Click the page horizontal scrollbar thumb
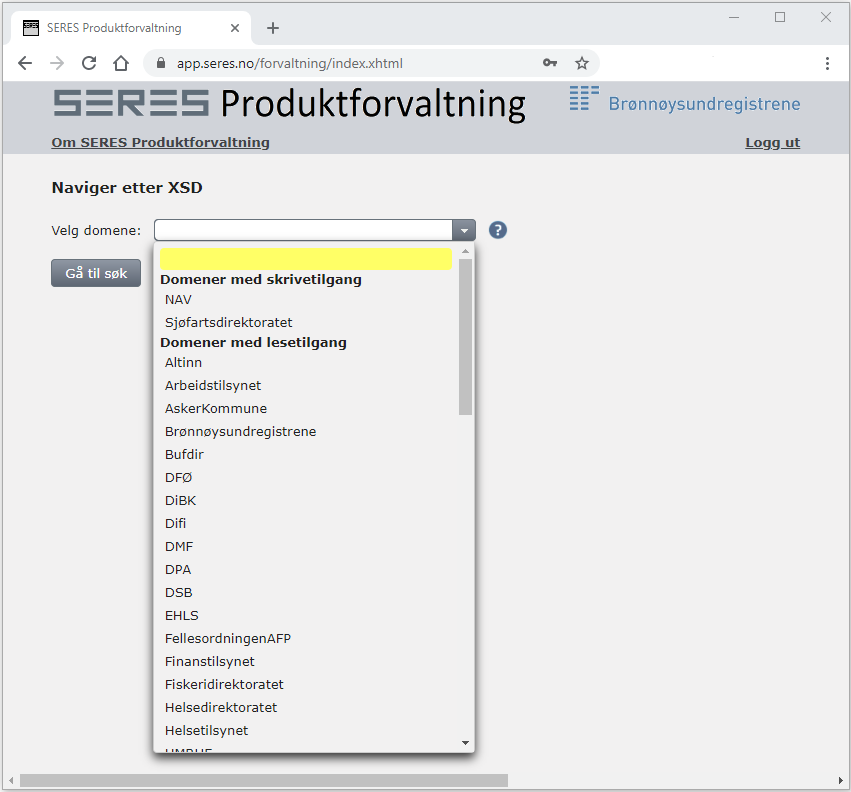 pyautogui.click(x=264, y=781)
